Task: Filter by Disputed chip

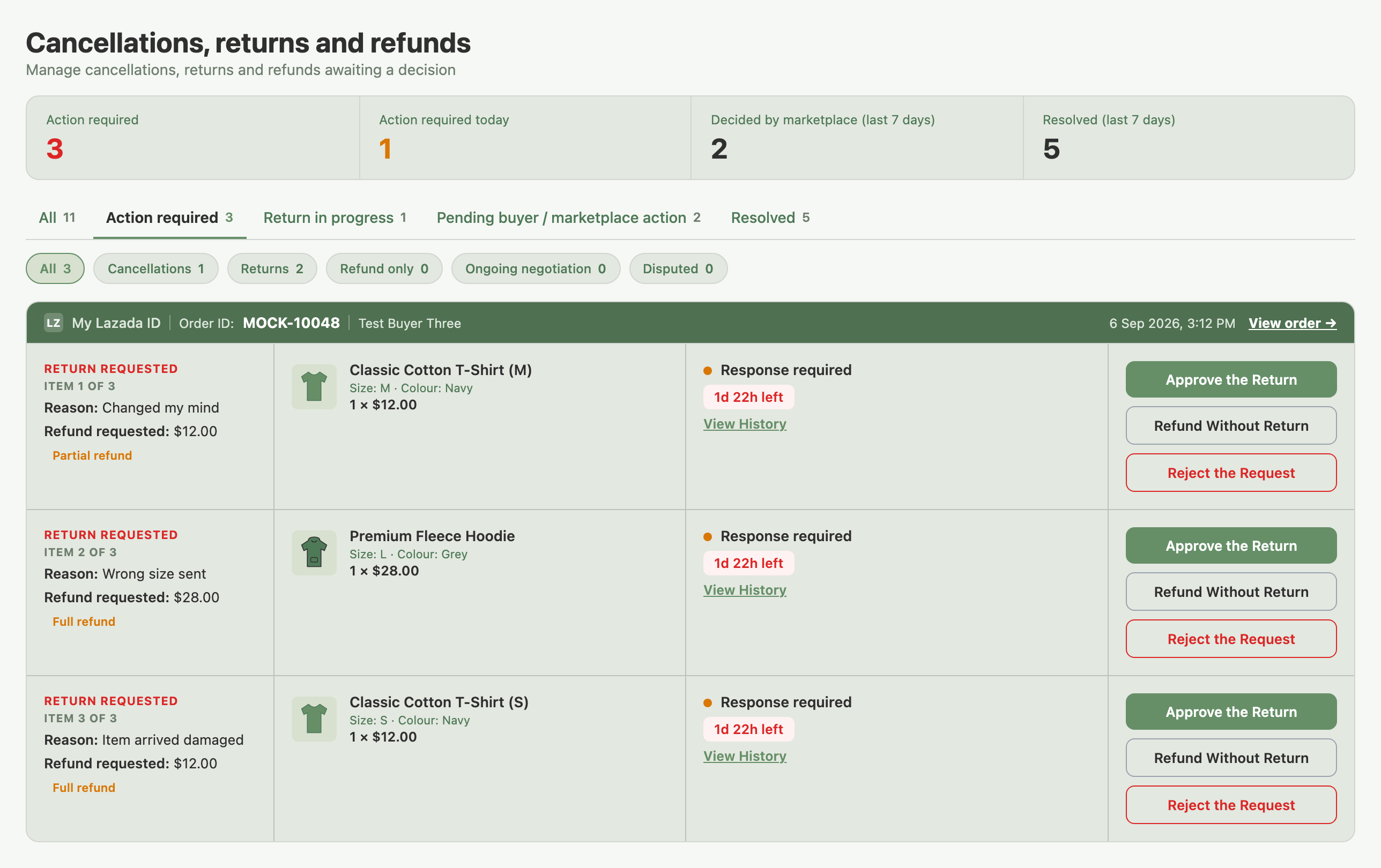Action: pos(679,268)
